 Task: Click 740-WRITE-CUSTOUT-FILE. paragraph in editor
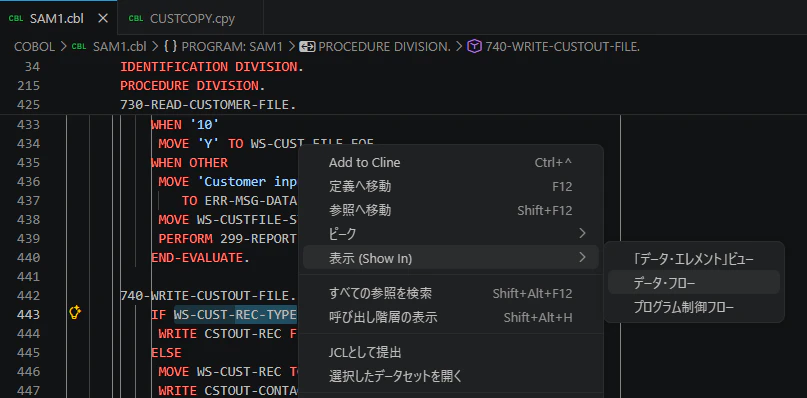coord(208,296)
